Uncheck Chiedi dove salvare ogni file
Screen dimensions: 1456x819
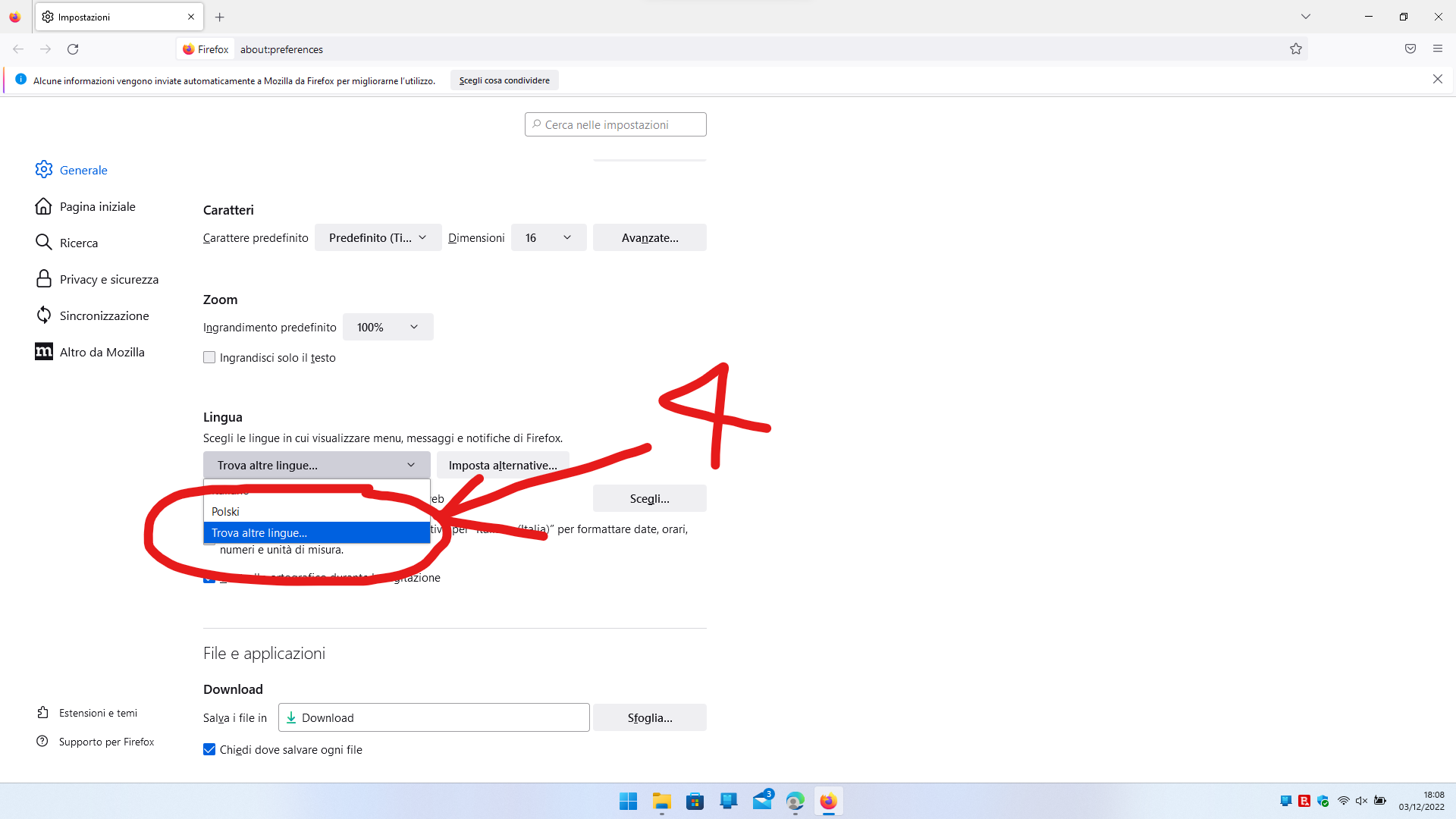point(209,750)
